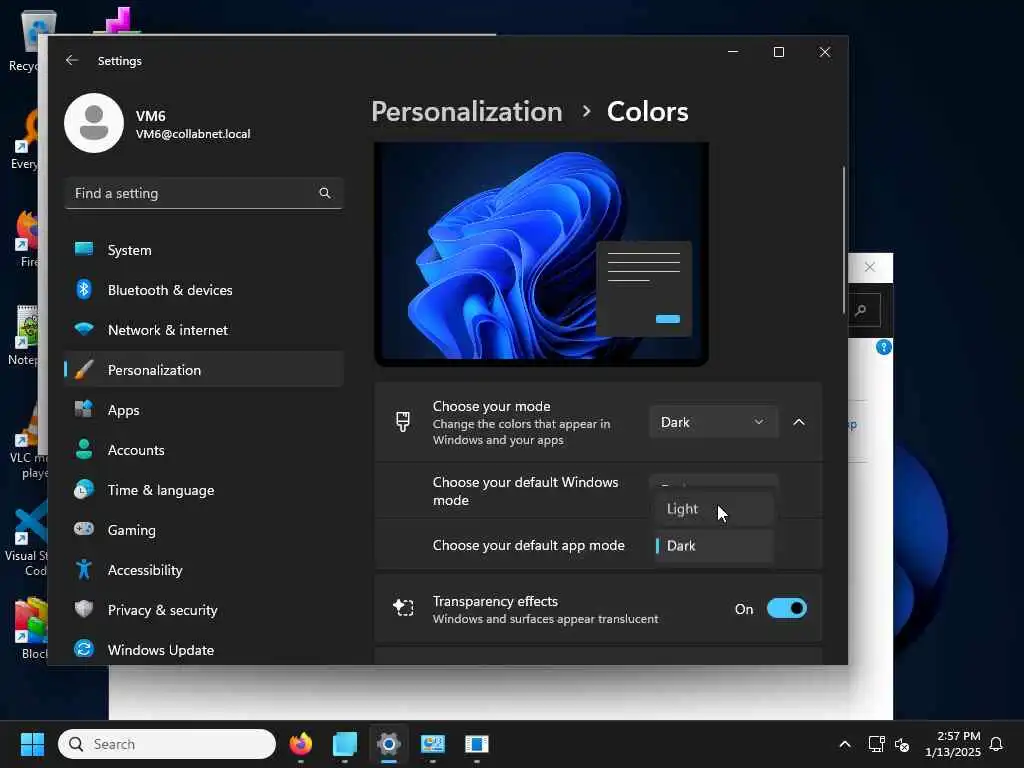The height and width of the screenshot is (768, 1024).
Task: Open Bluetooth & devices settings
Action: [x=204, y=290]
